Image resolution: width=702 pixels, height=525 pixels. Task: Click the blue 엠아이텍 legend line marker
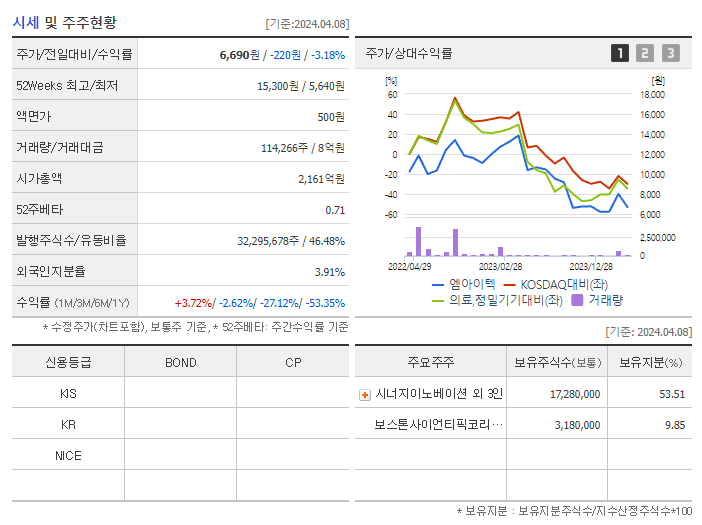point(438,285)
